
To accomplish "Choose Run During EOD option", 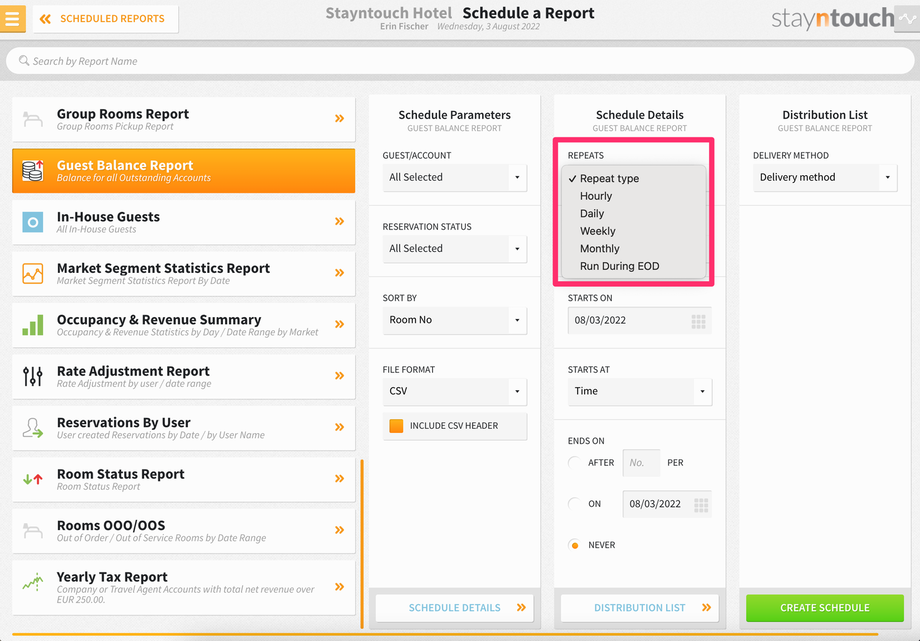I will [633, 266].
